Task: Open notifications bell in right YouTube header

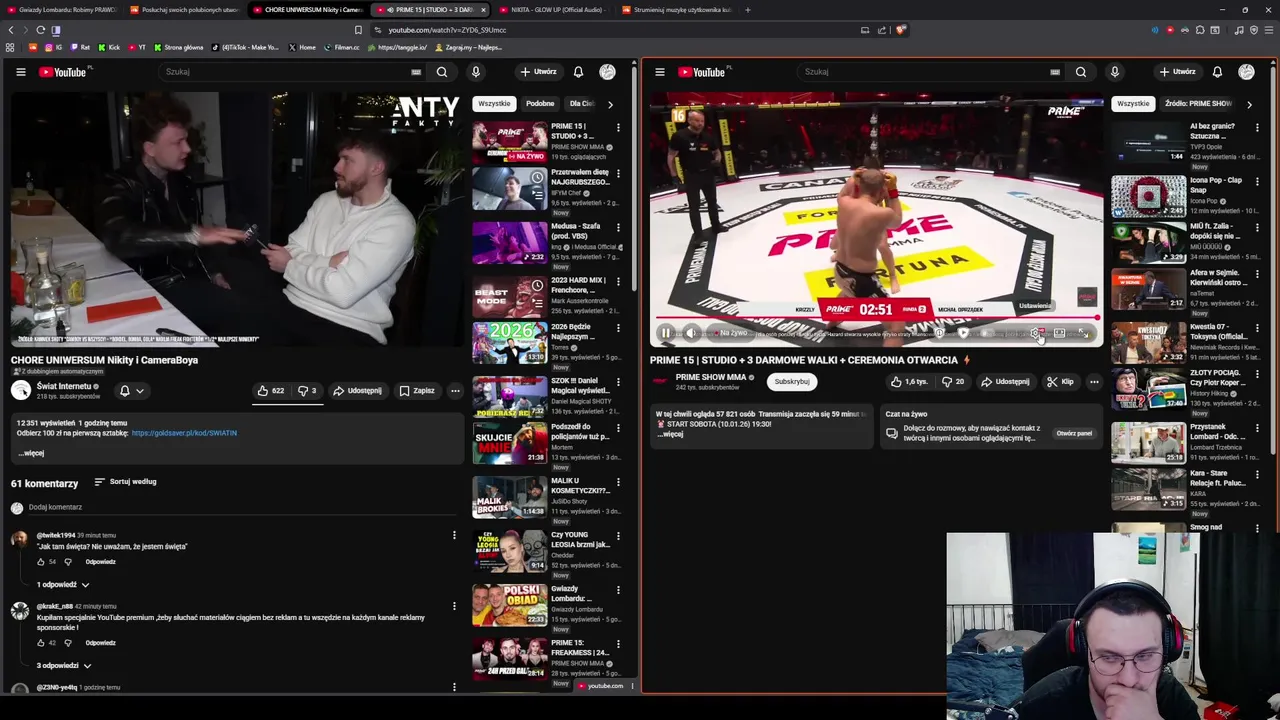Action: click(x=1217, y=72)
